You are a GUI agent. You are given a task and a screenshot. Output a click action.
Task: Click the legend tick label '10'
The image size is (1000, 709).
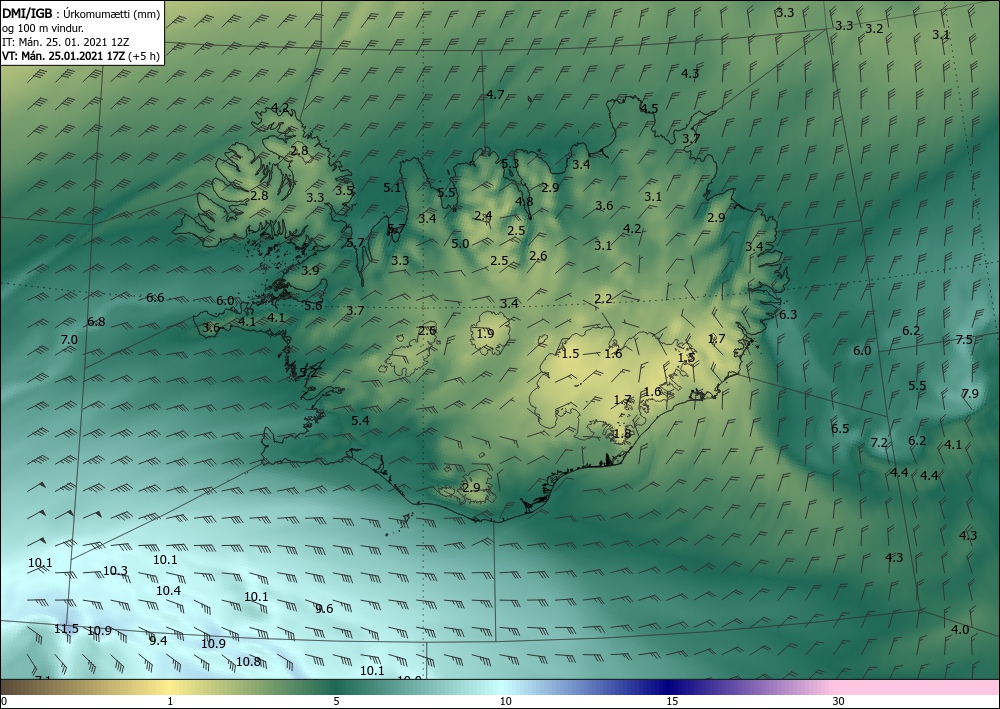[x=505, y=702]
